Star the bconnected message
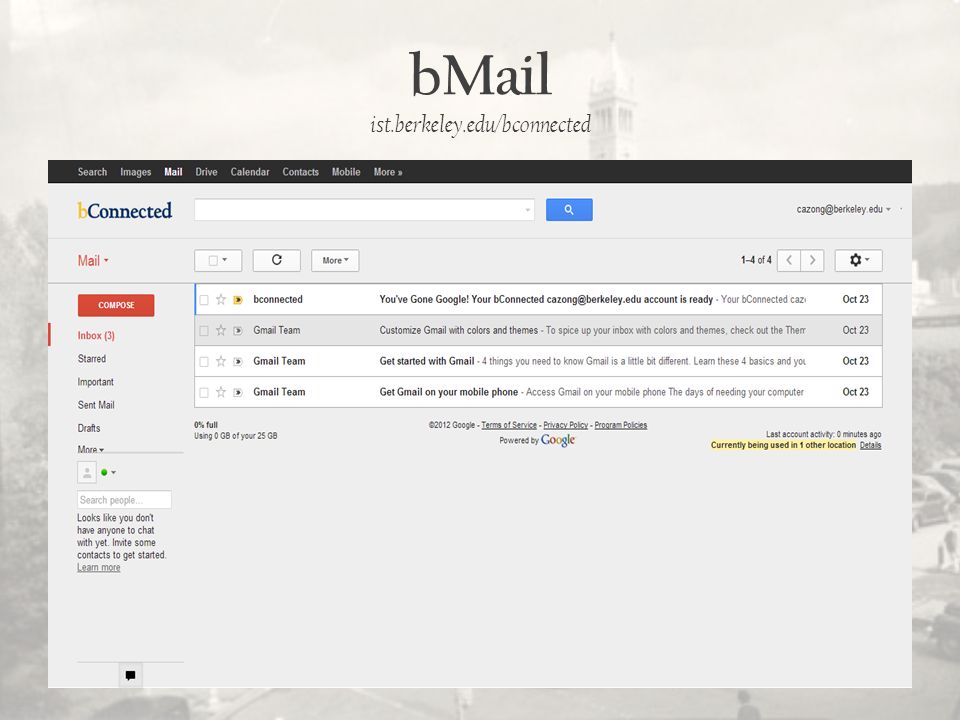960x720 pixels. [221, 299]
